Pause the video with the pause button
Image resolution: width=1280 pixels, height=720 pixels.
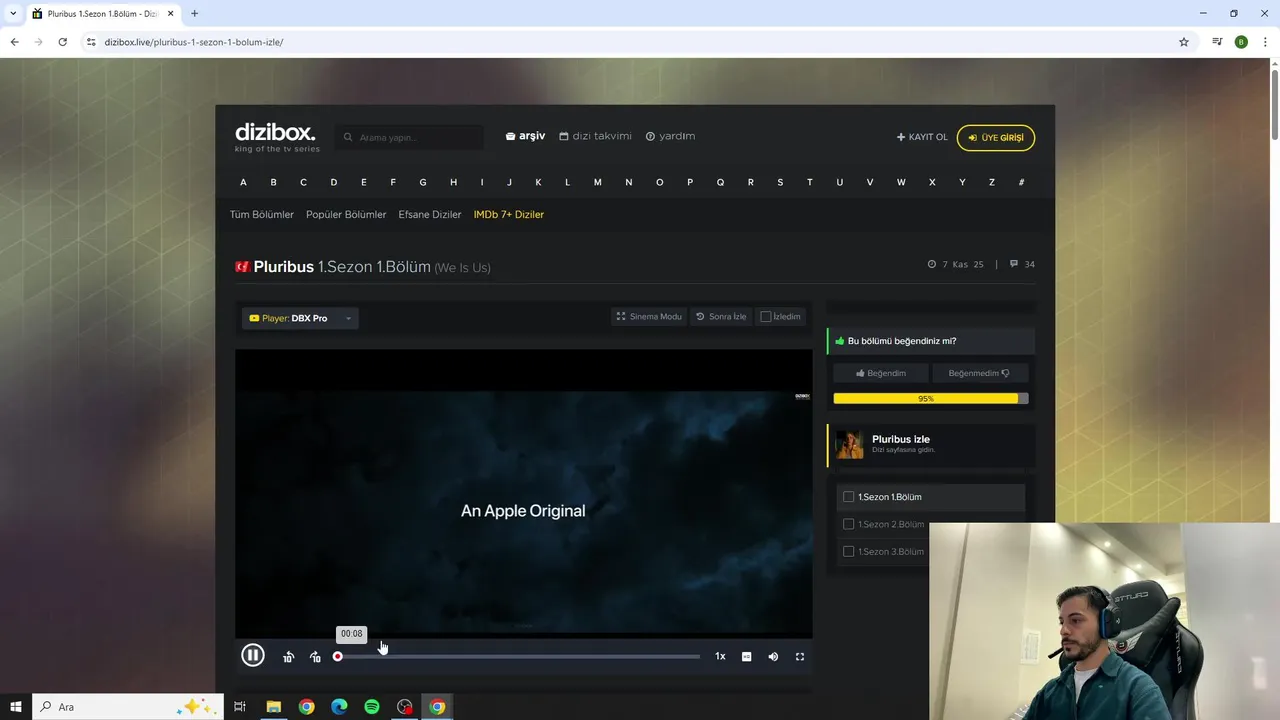click(x=253, y=655)
